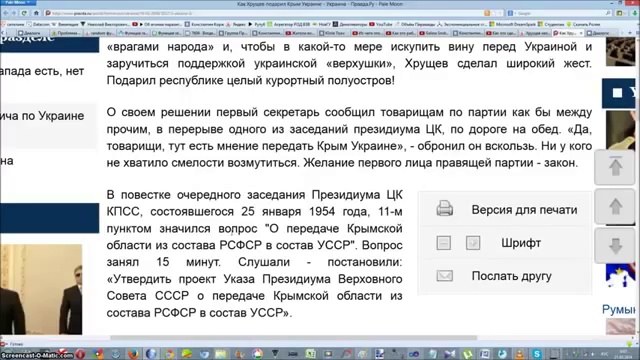640x360 pixels.
Task: Open the red Opera icon in the taskbar
Action: tap(80, 353)
